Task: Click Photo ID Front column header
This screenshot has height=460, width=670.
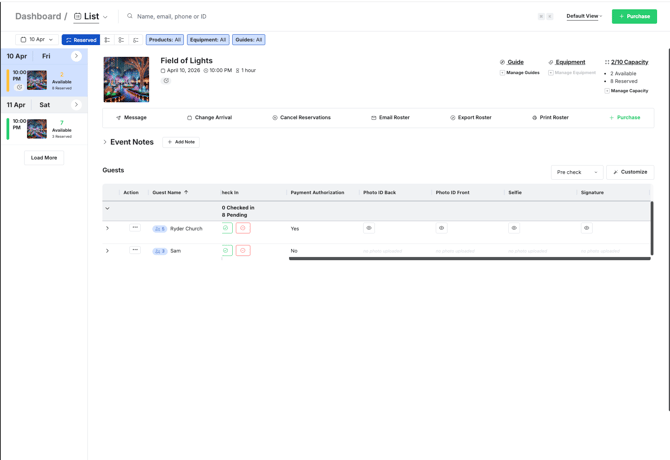Action: point(453,193)
